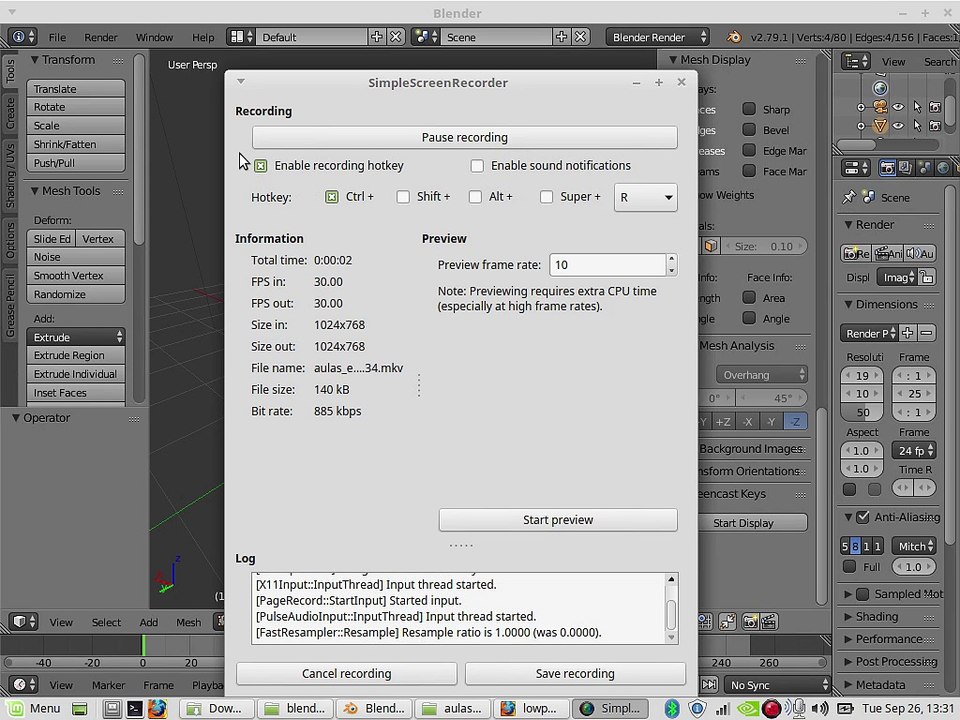
Task: Open the Render Layers properties tab icon
Action: coord(906,168)
